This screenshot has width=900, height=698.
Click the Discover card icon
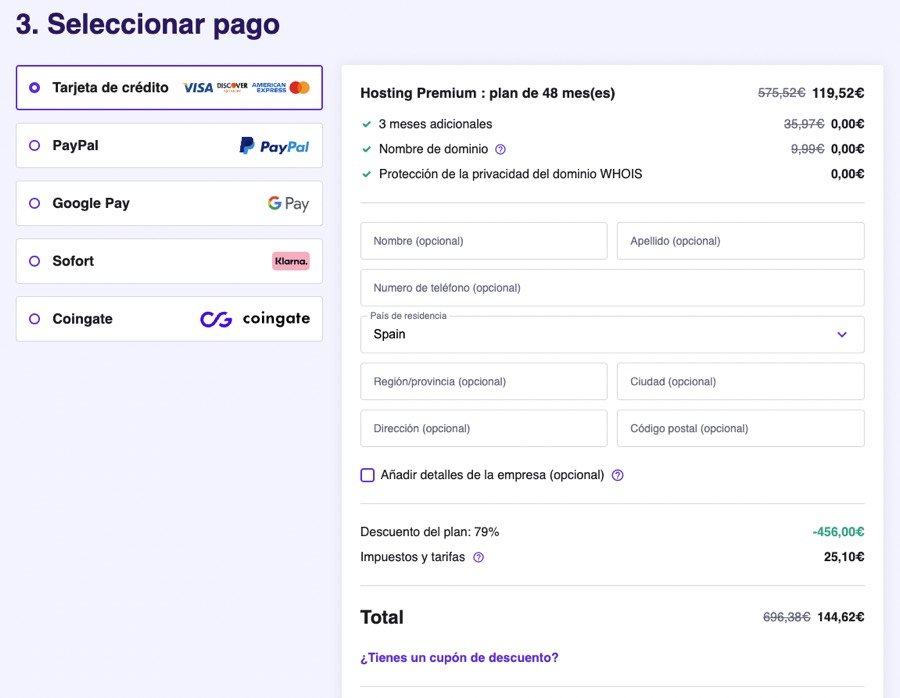231,87
